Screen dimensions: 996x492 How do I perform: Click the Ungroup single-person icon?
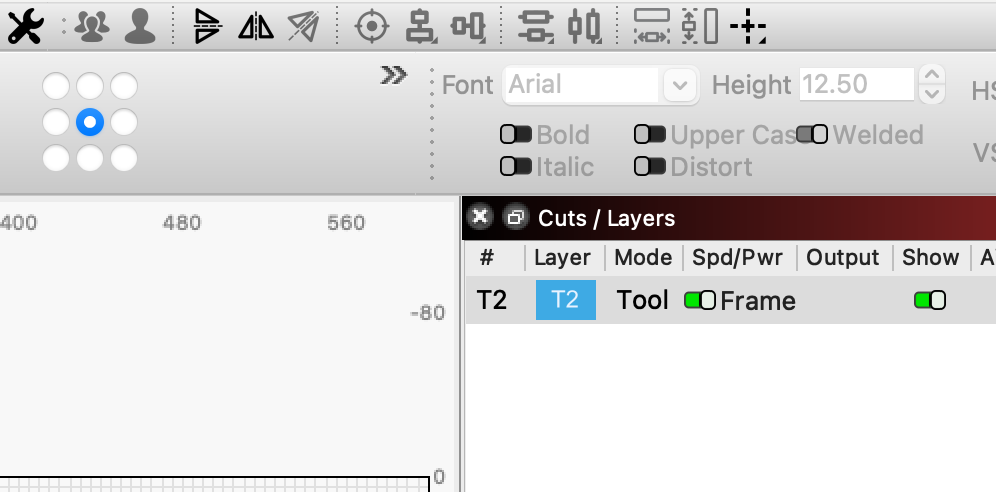[140, 27]
